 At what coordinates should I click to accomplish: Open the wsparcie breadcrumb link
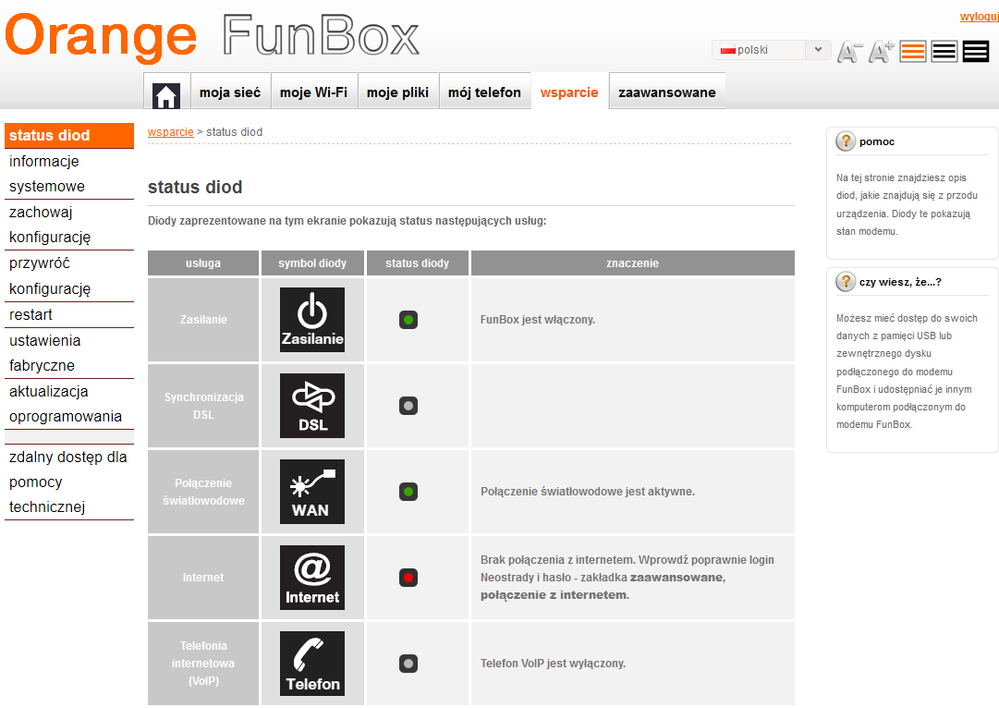point(170,131)
